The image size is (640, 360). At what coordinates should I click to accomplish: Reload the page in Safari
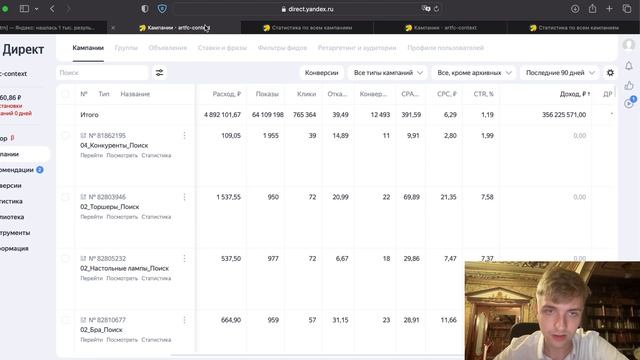(436, 9)
